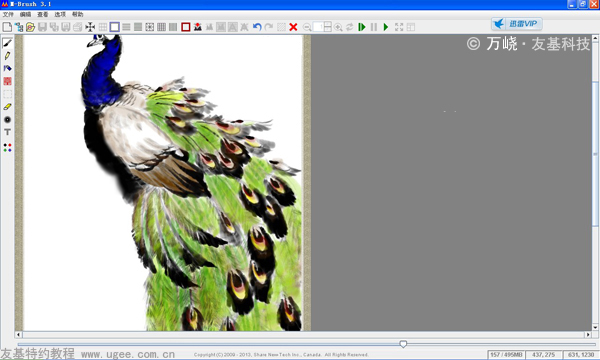
Task: Click the red seal stamp tool
Action: (7, 81)
